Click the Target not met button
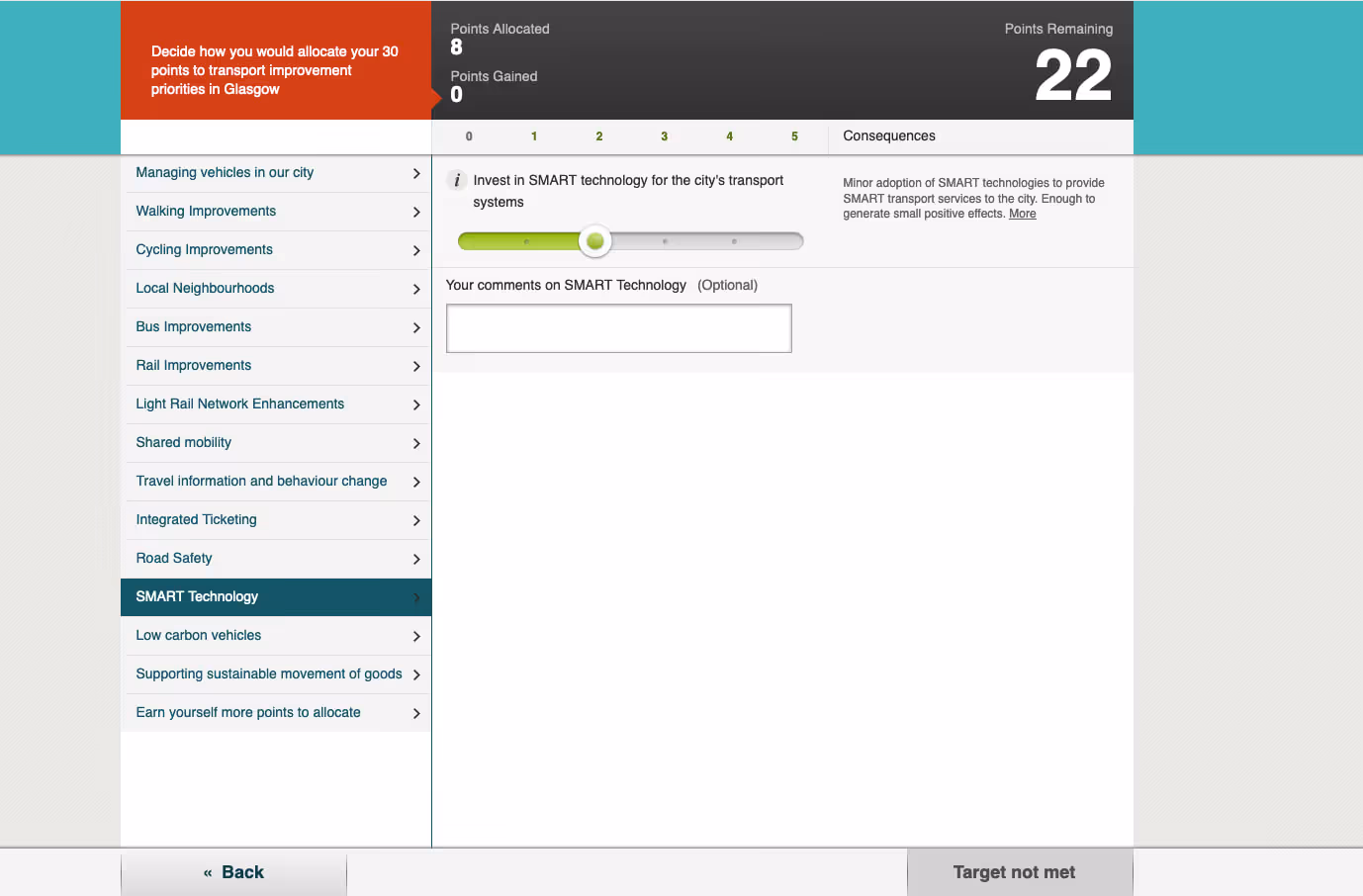 pyautogui.click(x=1020, y=872)
